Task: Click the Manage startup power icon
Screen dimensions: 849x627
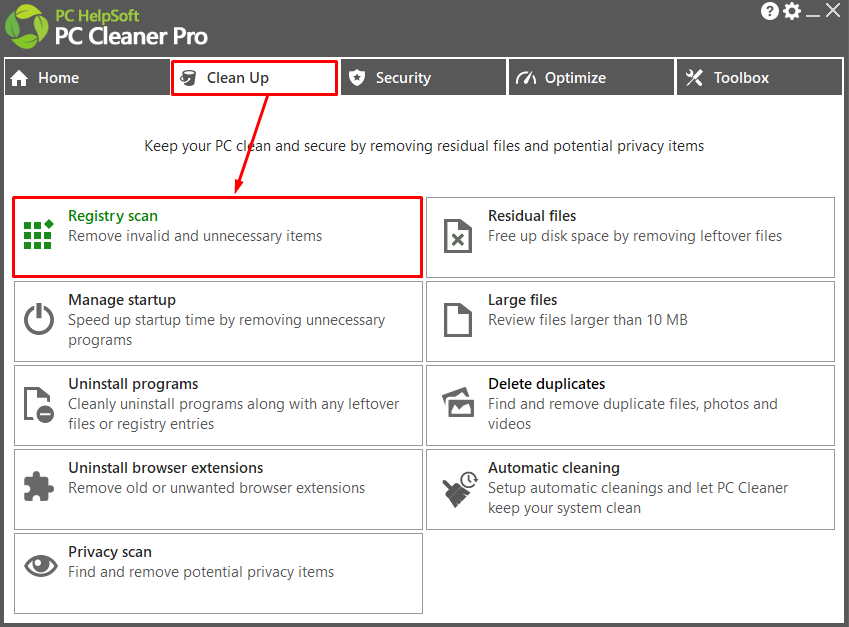Action: (x=39, y=319)
